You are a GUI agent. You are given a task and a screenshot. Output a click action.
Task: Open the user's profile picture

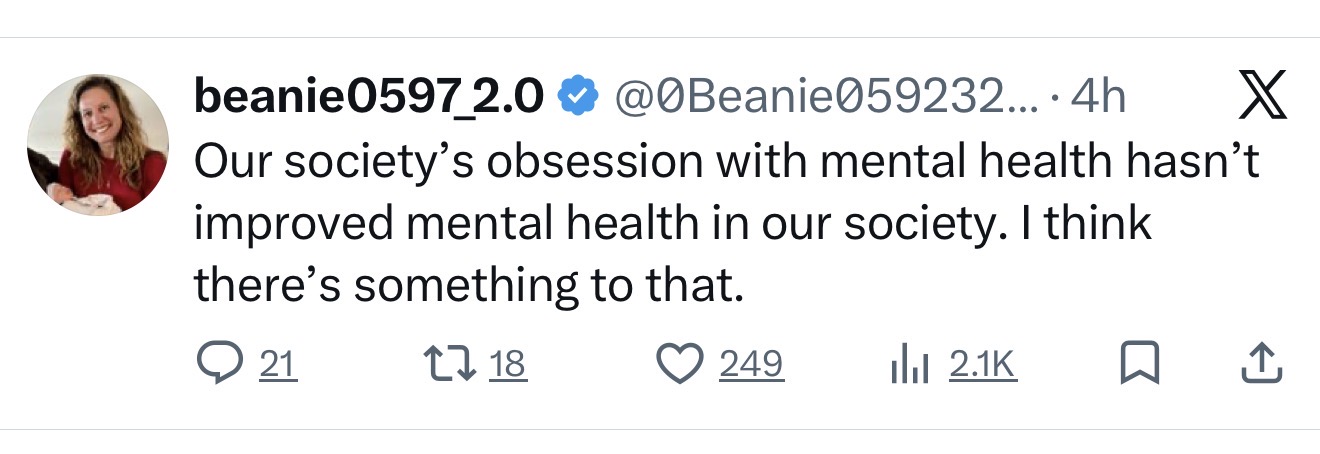(98, 145)
